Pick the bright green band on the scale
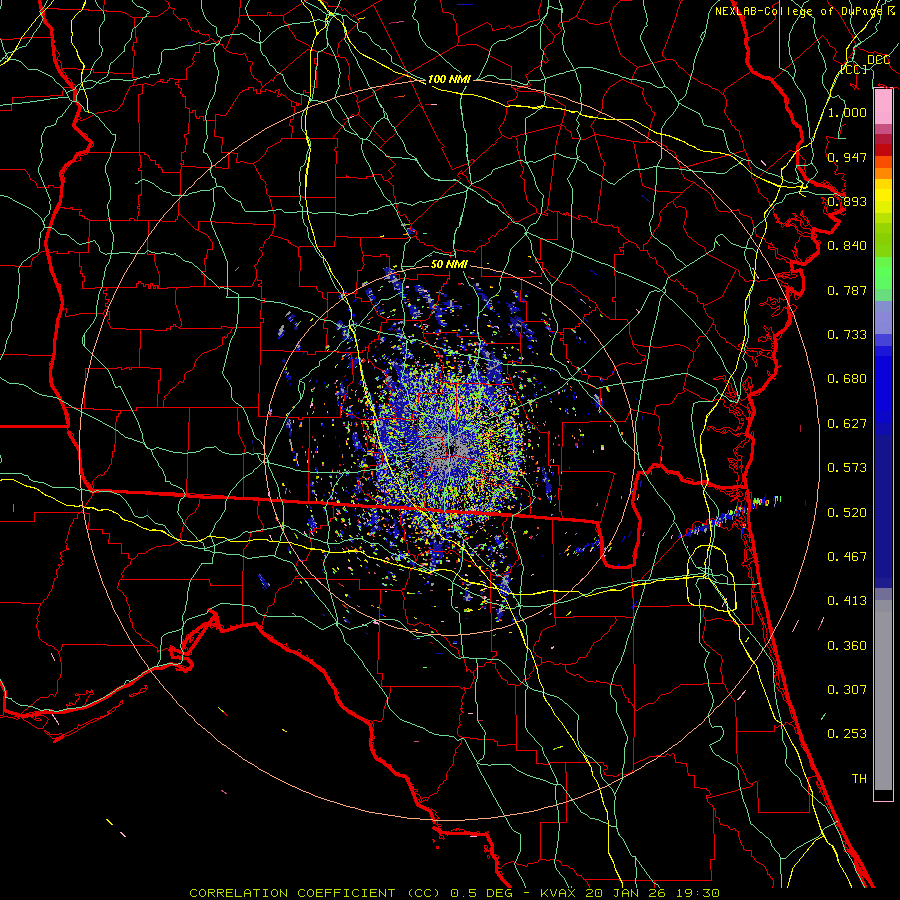Viewport: 900px width, 900px height. (883, 273)
